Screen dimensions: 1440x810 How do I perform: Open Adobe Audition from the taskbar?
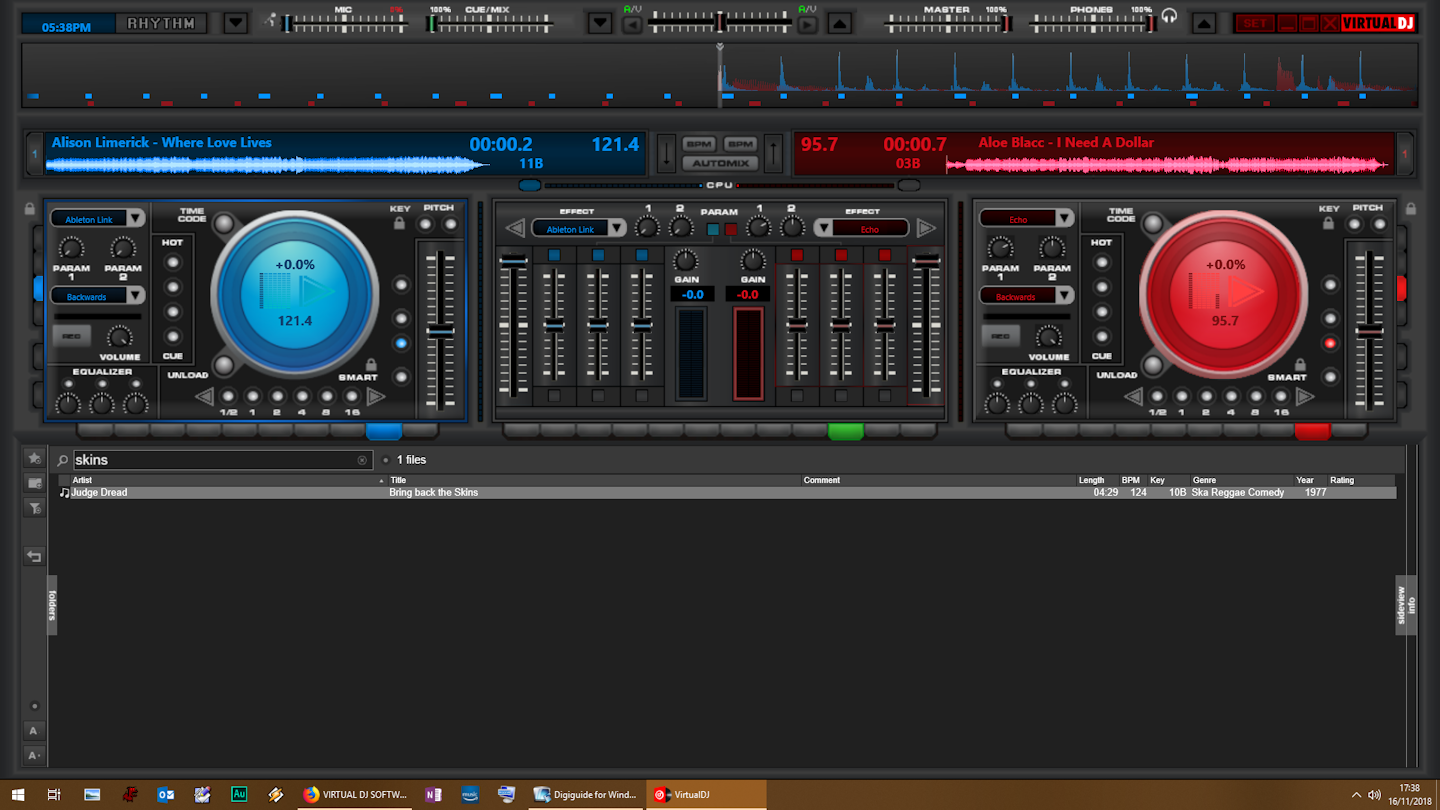point(239,794)
